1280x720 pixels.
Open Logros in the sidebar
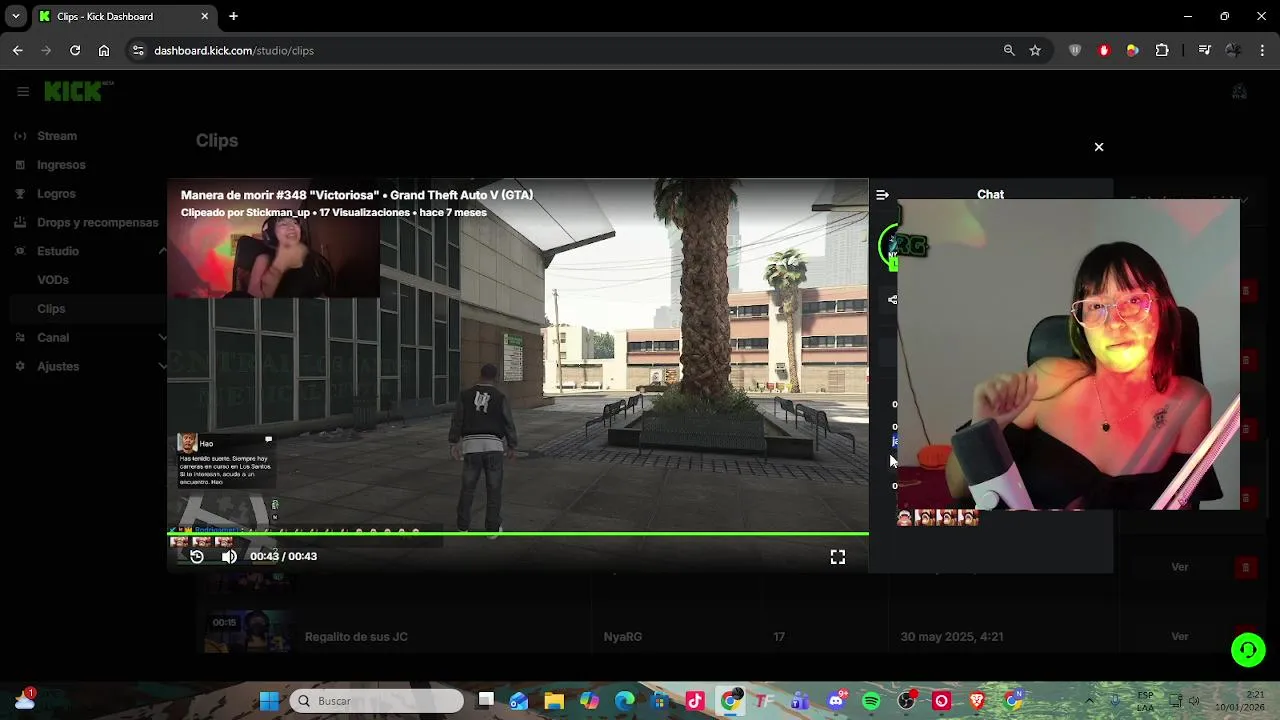point(56,194)
